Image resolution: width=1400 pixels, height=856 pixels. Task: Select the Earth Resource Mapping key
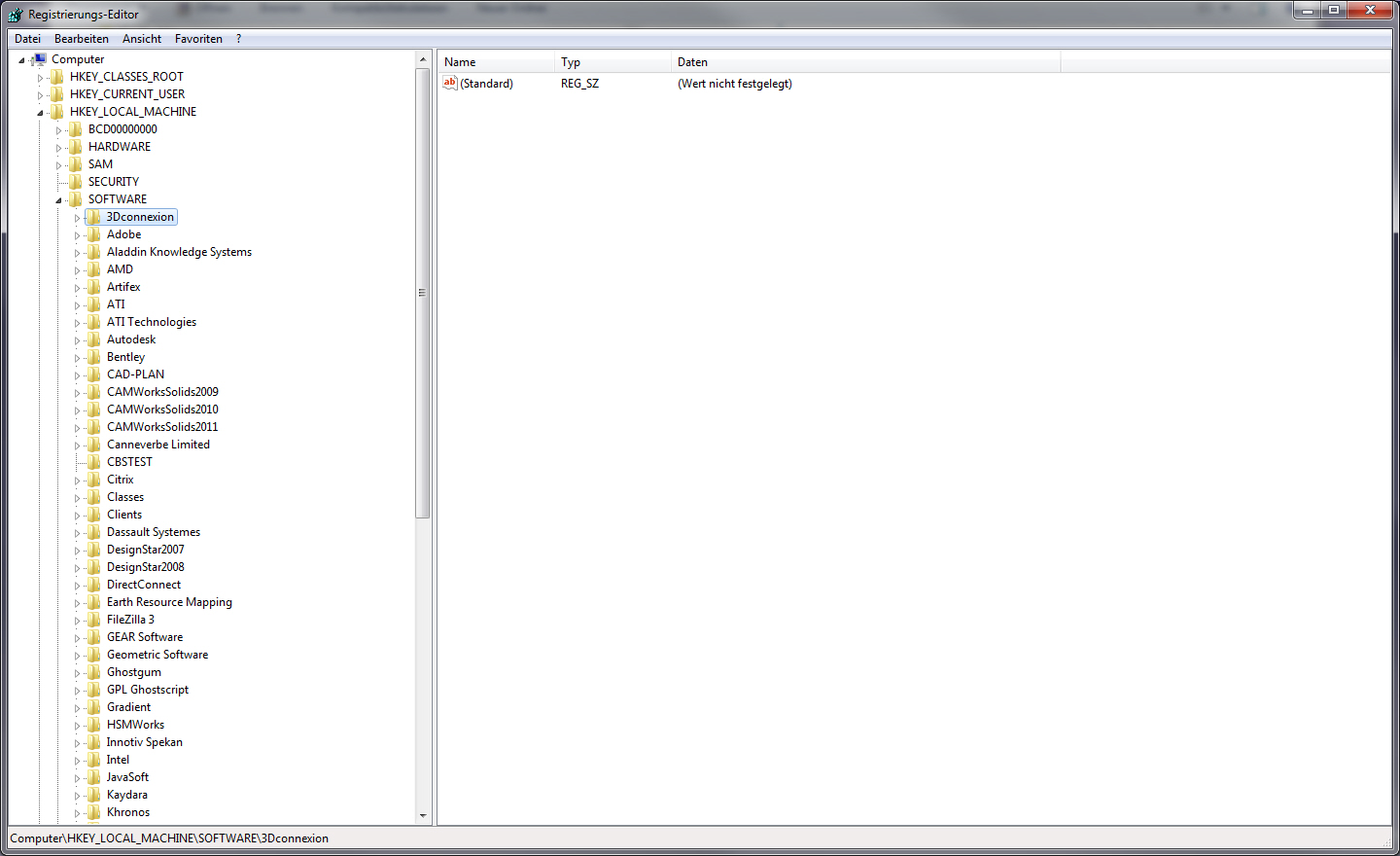tap(169, 602)
